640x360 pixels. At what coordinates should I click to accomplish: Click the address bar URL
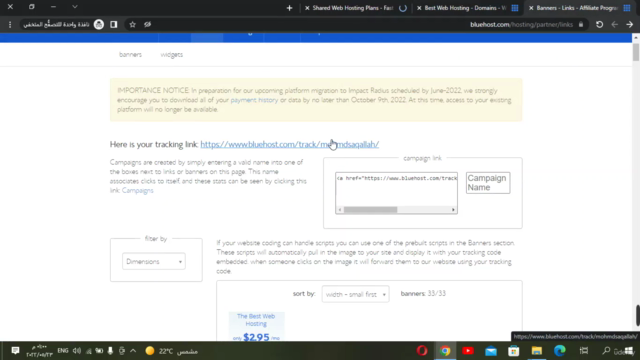coord(521,24)
